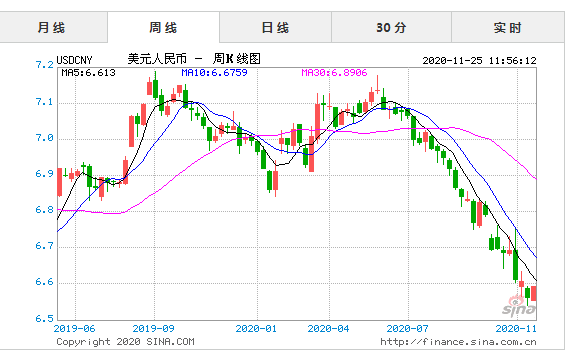The width and height of the screenshot is (577, 362).
Task: Click the 7.0 price axis label
Action: pos(45,138)
